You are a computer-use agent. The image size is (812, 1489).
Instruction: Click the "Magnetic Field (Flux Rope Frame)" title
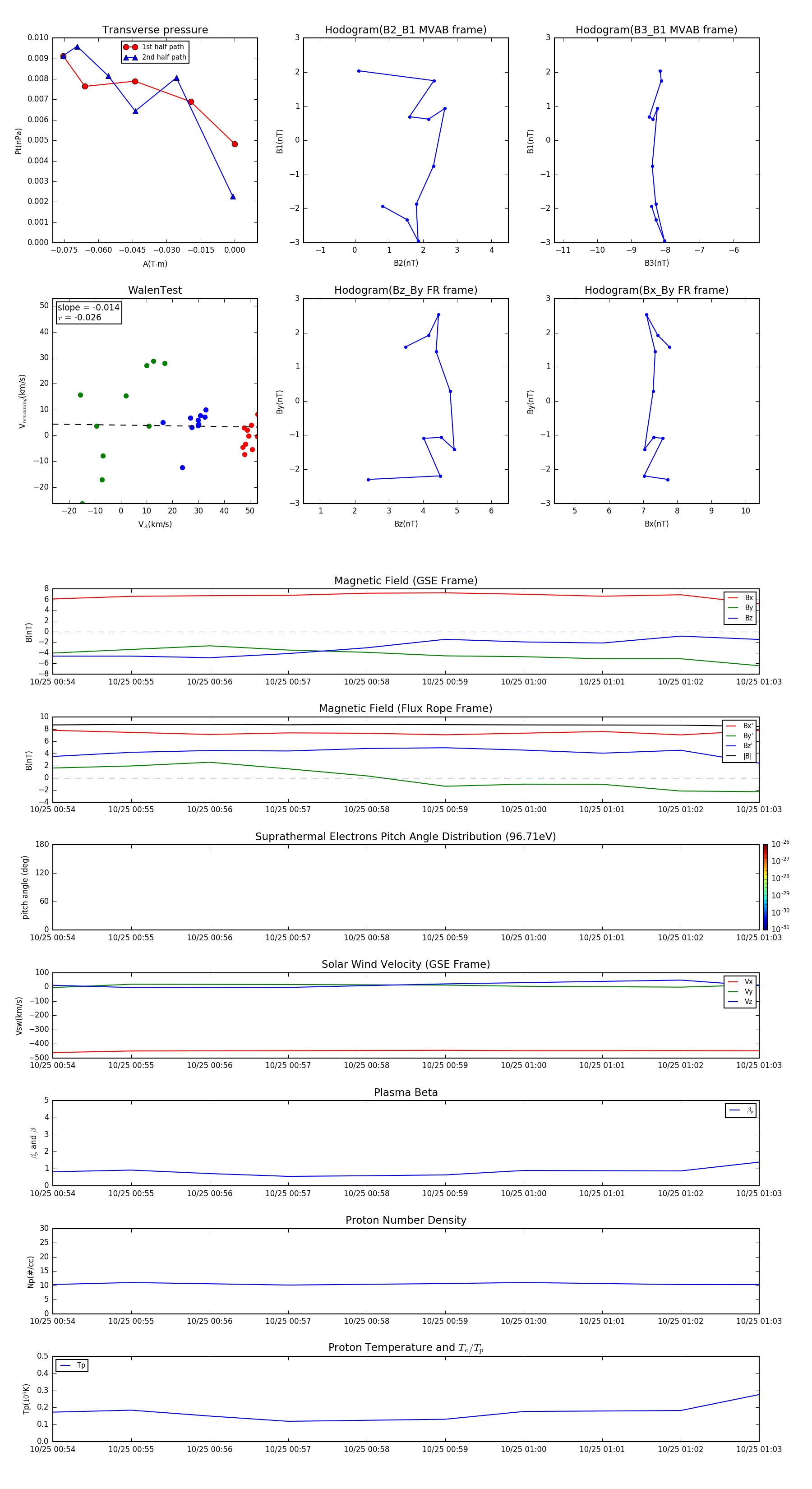(x=406, y=709)
